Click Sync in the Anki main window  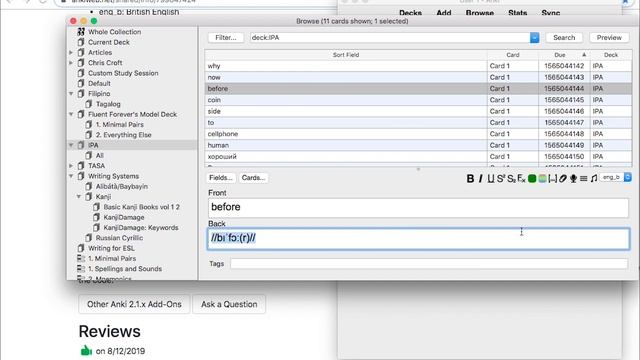[551, 13]
